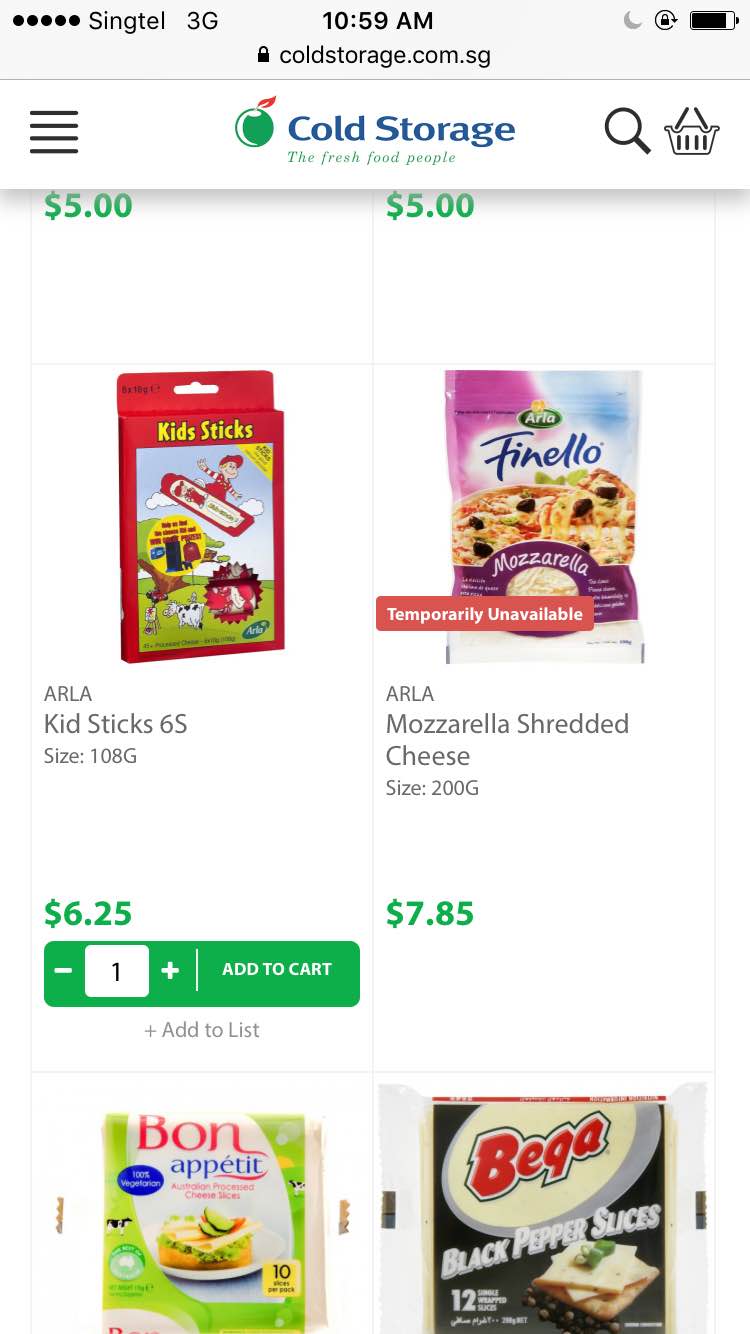Tap the Mozzarella Shredded Cheese title
Screen dimensions: 750x1334
(x=507, y=739)
